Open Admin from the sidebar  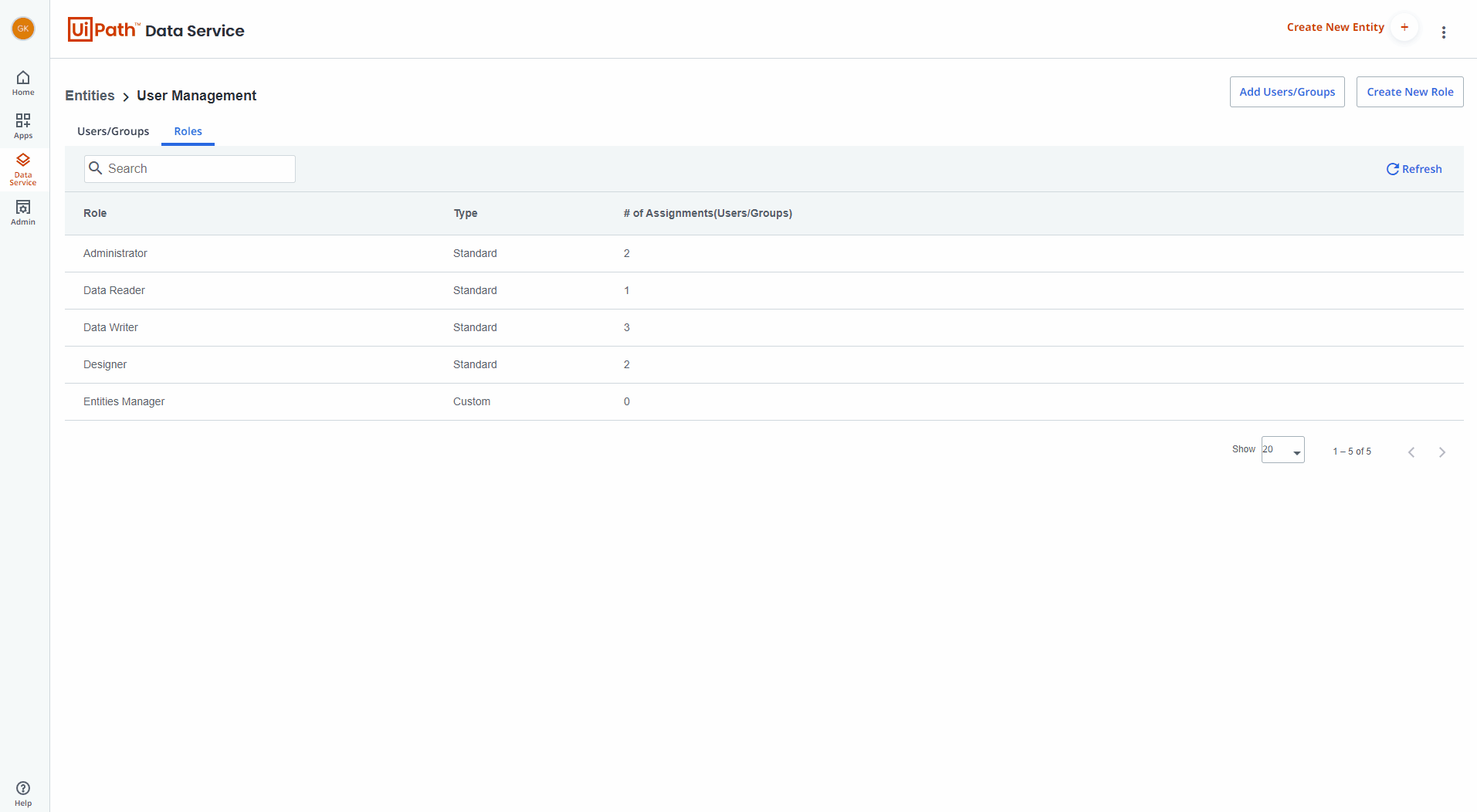[x=23, y=213]
